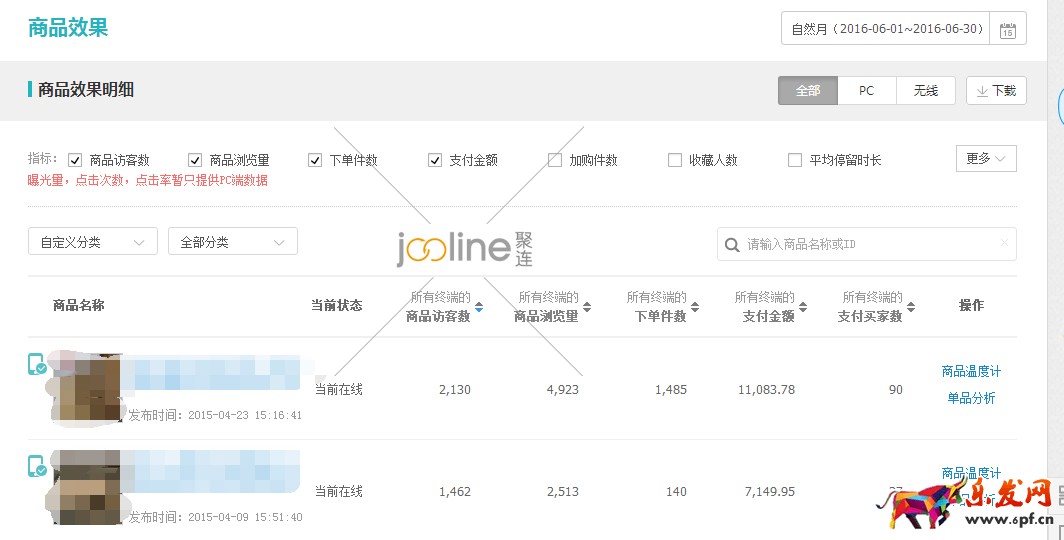The width and height of the screenshot is (1064, 540).
Task: Click the mobile device icon on second product
Action: (37, 465)
